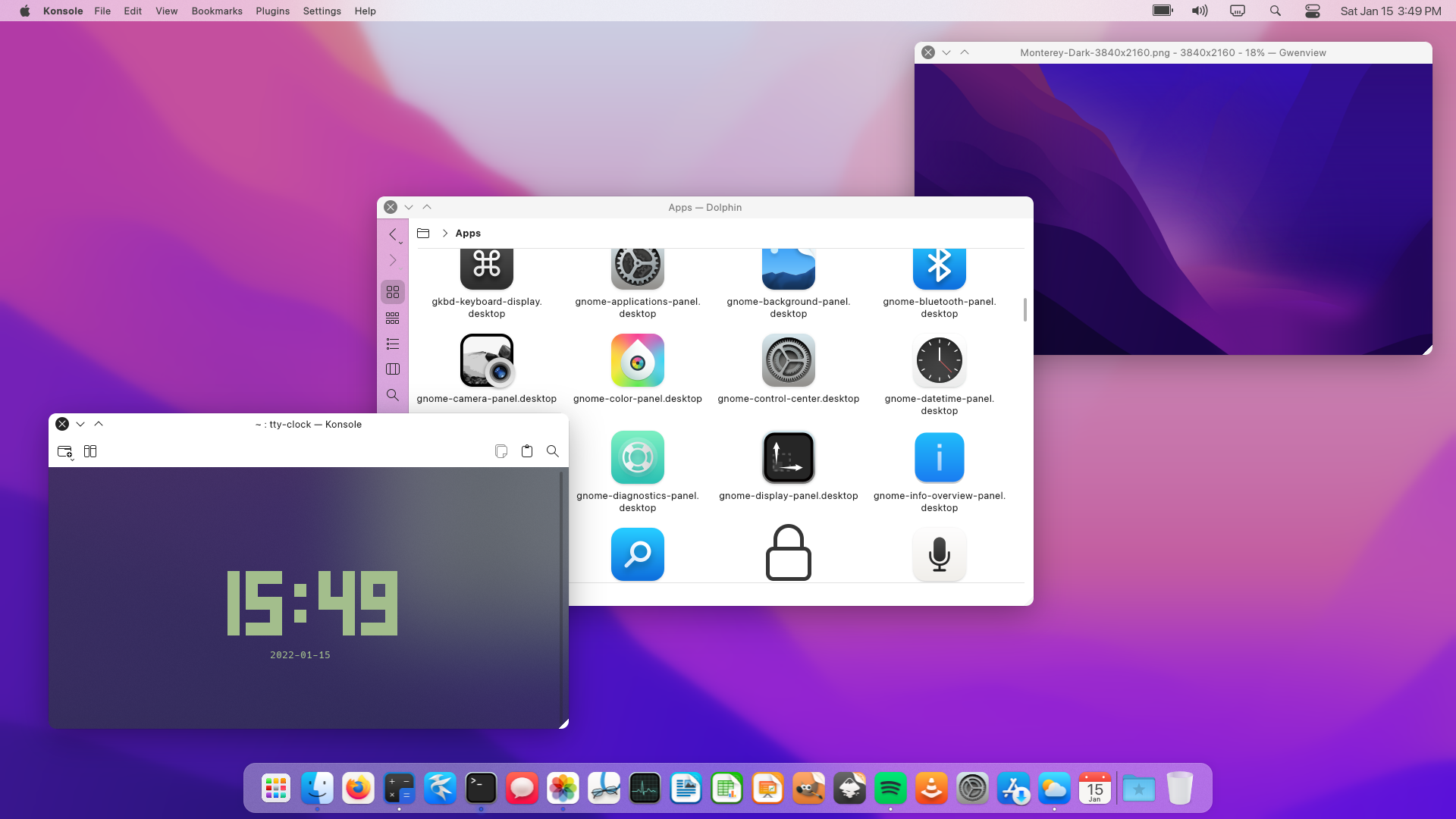Open the Help menu
Image resolution: width=1456 pixels, height=819 pixels.
pos(365,11)
